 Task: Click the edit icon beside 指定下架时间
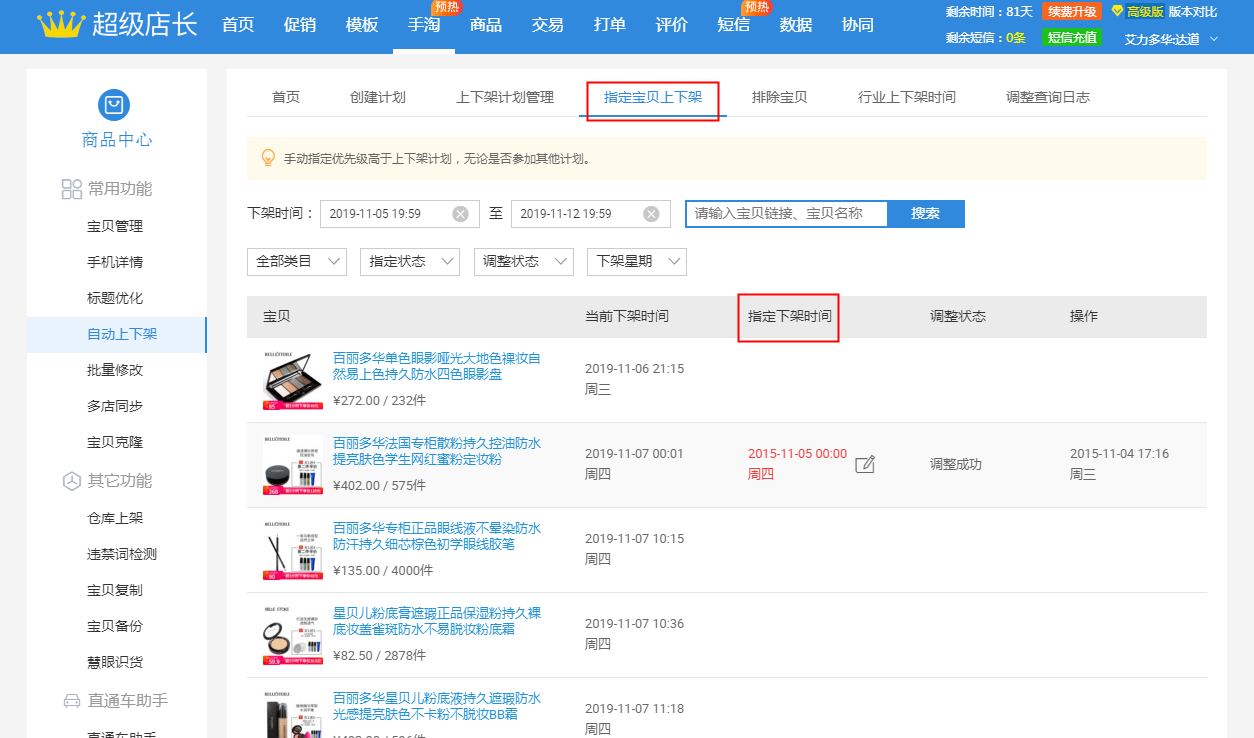[x=865, y=464]
